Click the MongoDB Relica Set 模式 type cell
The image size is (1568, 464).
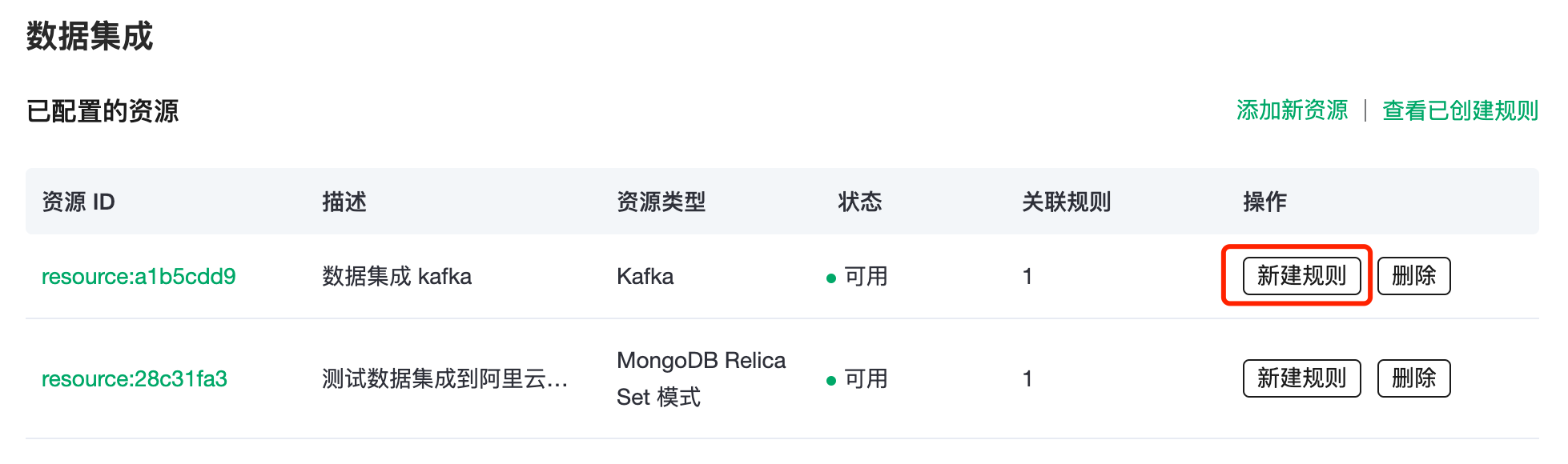pos(701,378)
